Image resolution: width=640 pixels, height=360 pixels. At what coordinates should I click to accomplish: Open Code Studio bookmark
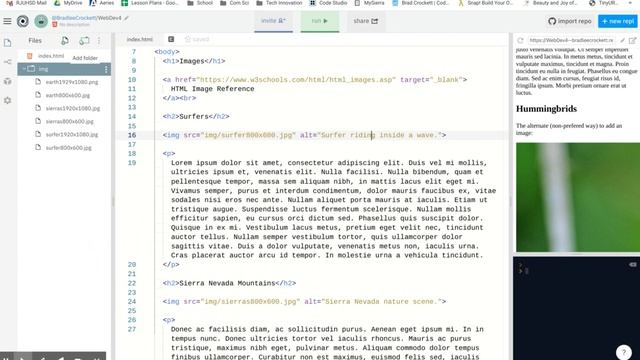pos(328,3)
